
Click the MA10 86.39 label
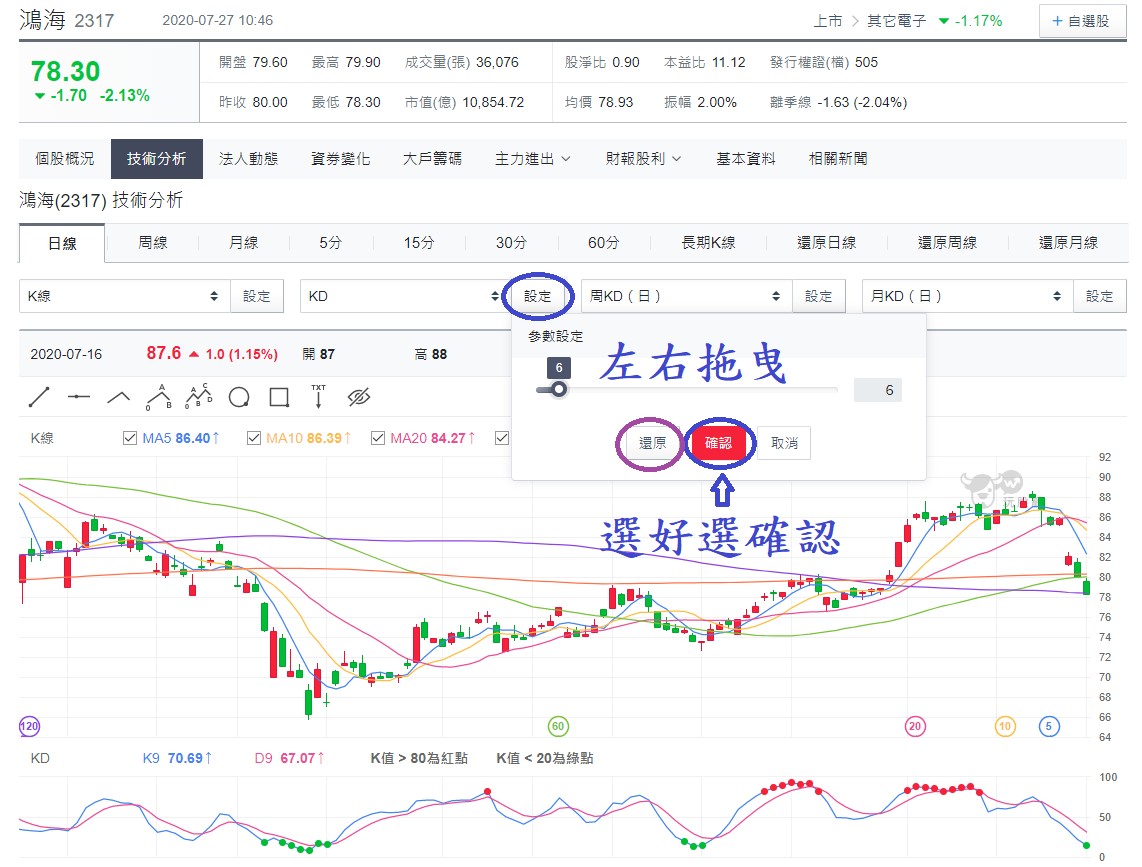click(x=309, y=438)
